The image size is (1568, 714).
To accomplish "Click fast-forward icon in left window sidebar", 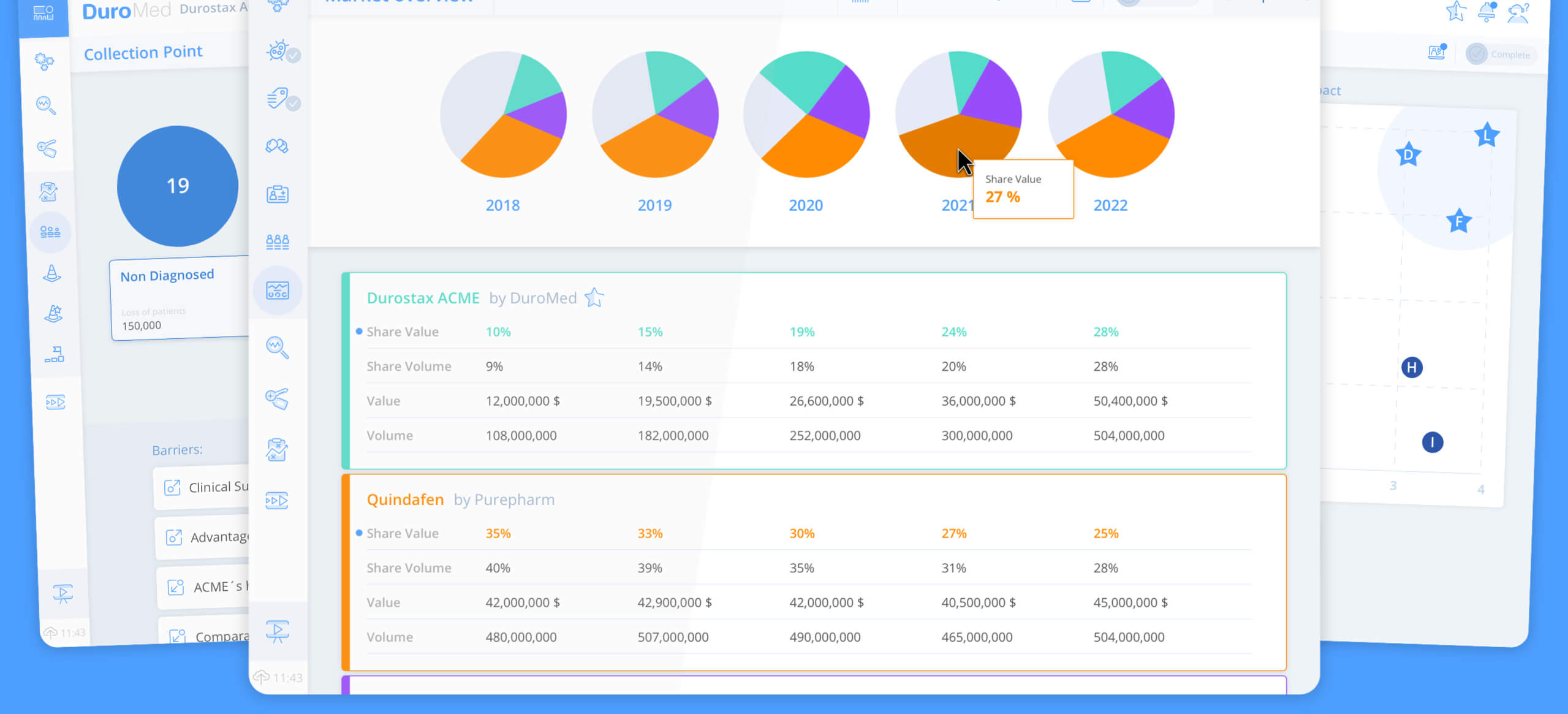I will click(56, 402).
